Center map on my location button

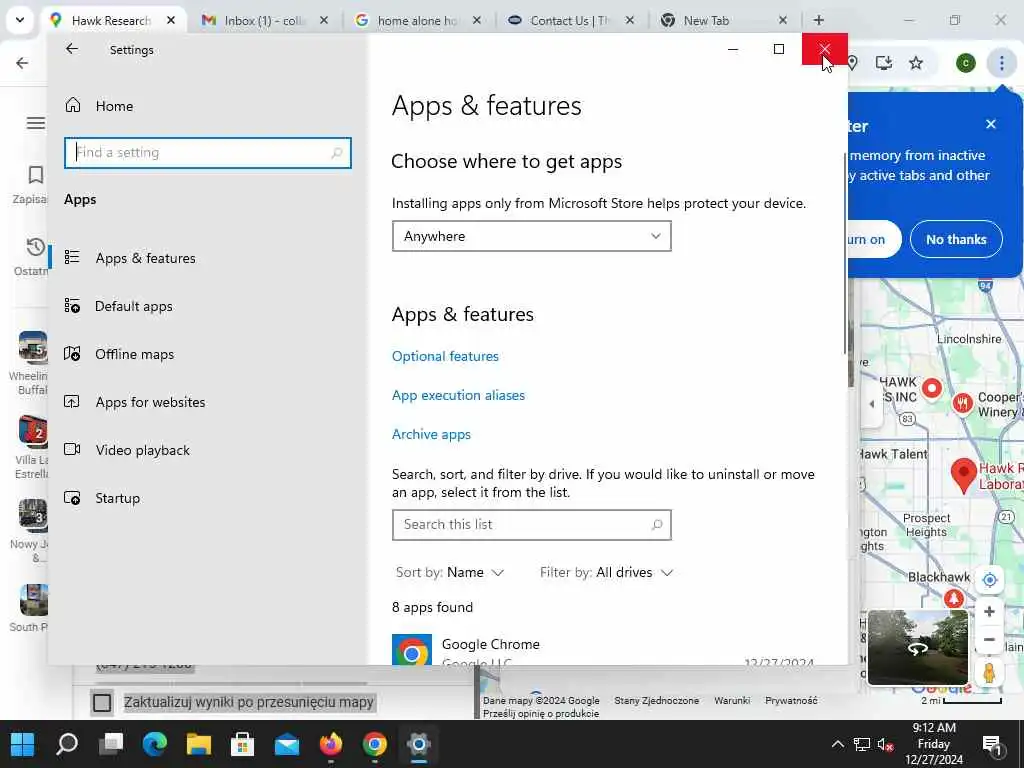[x=989, y=580]
